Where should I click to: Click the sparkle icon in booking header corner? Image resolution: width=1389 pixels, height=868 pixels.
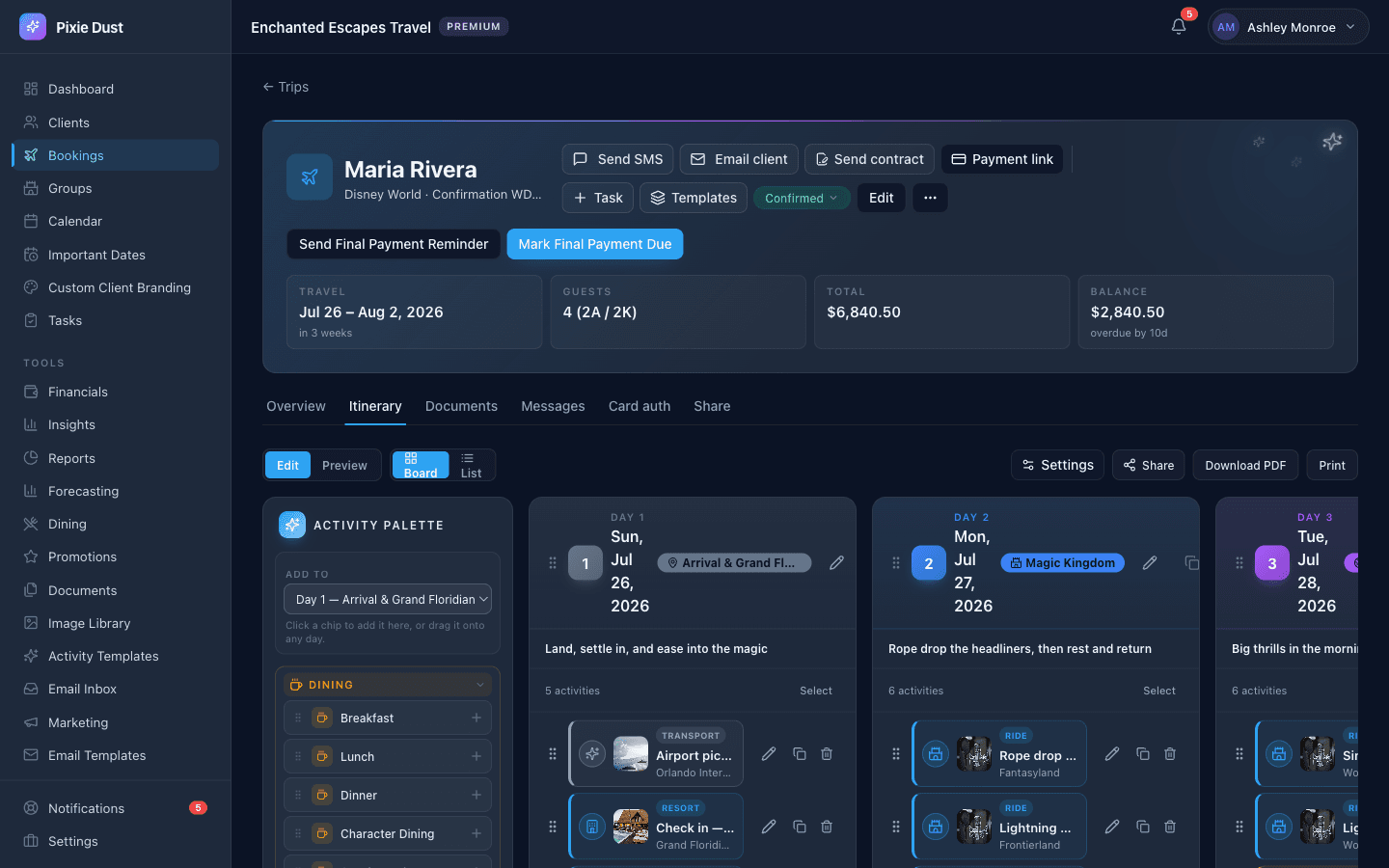tap(1332, 142)
